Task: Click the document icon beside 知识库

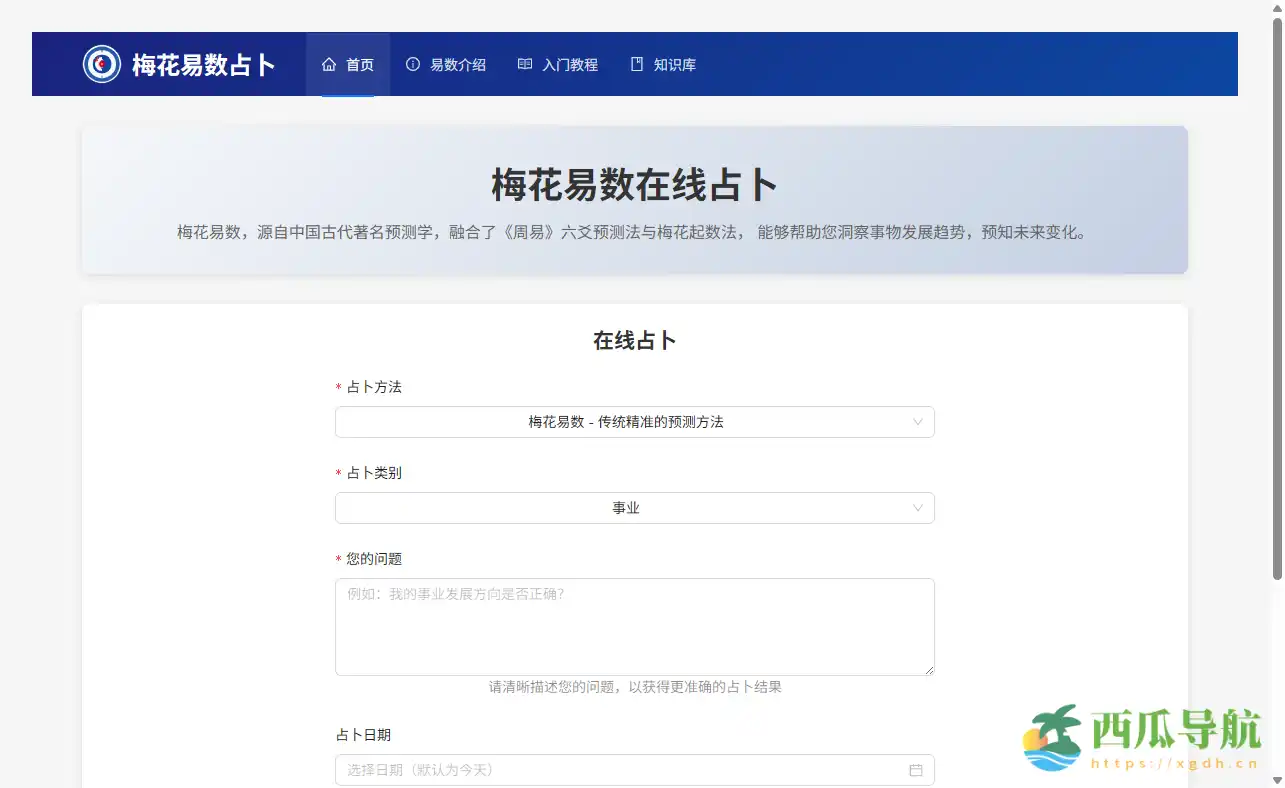Action: (637, 64)
